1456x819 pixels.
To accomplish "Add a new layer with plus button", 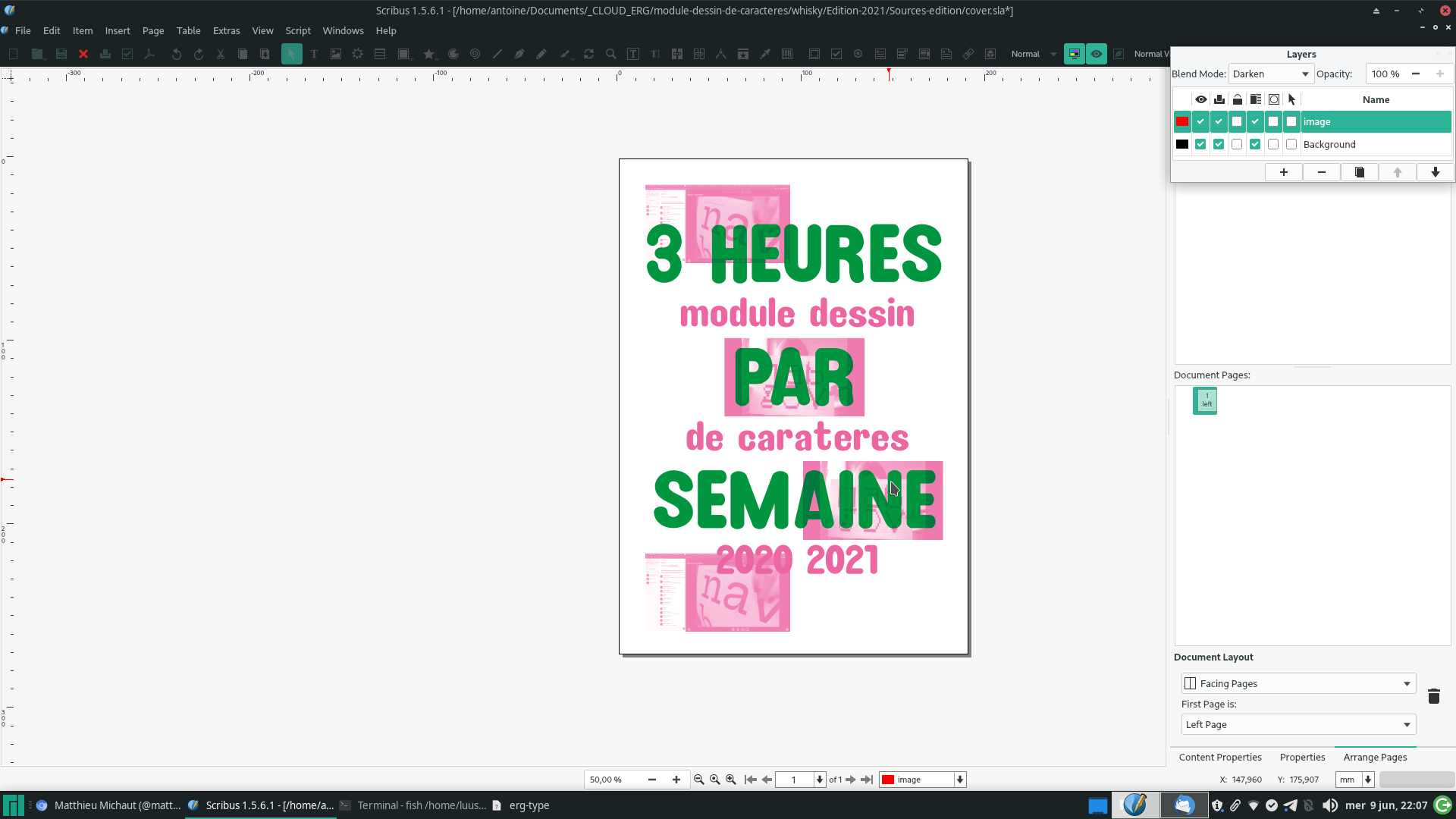I will [x=1284, y=172].
